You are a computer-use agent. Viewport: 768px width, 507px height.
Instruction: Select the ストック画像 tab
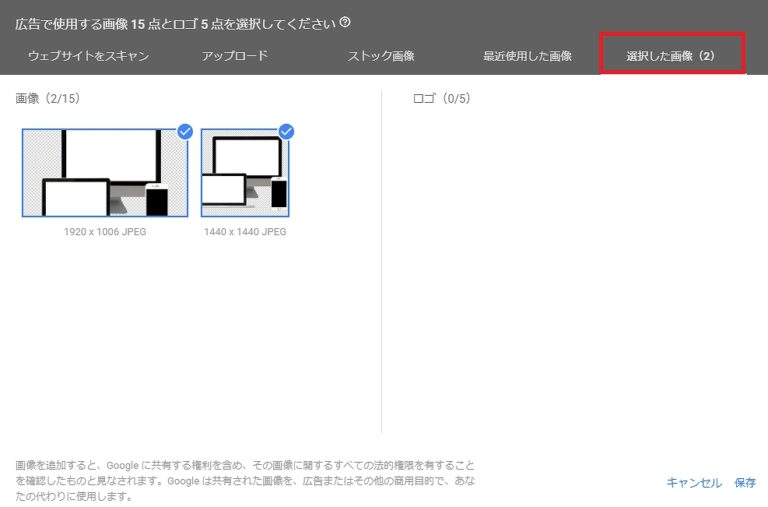(x=380, y=56)
